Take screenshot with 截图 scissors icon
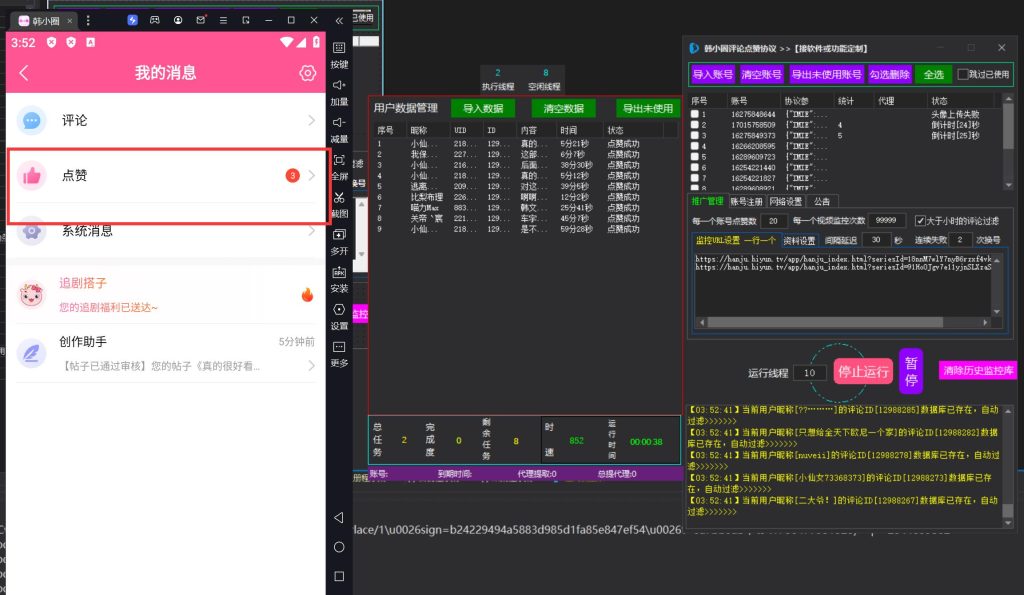The width and height of the screenshot is (1024, 595). click(339, 197)
